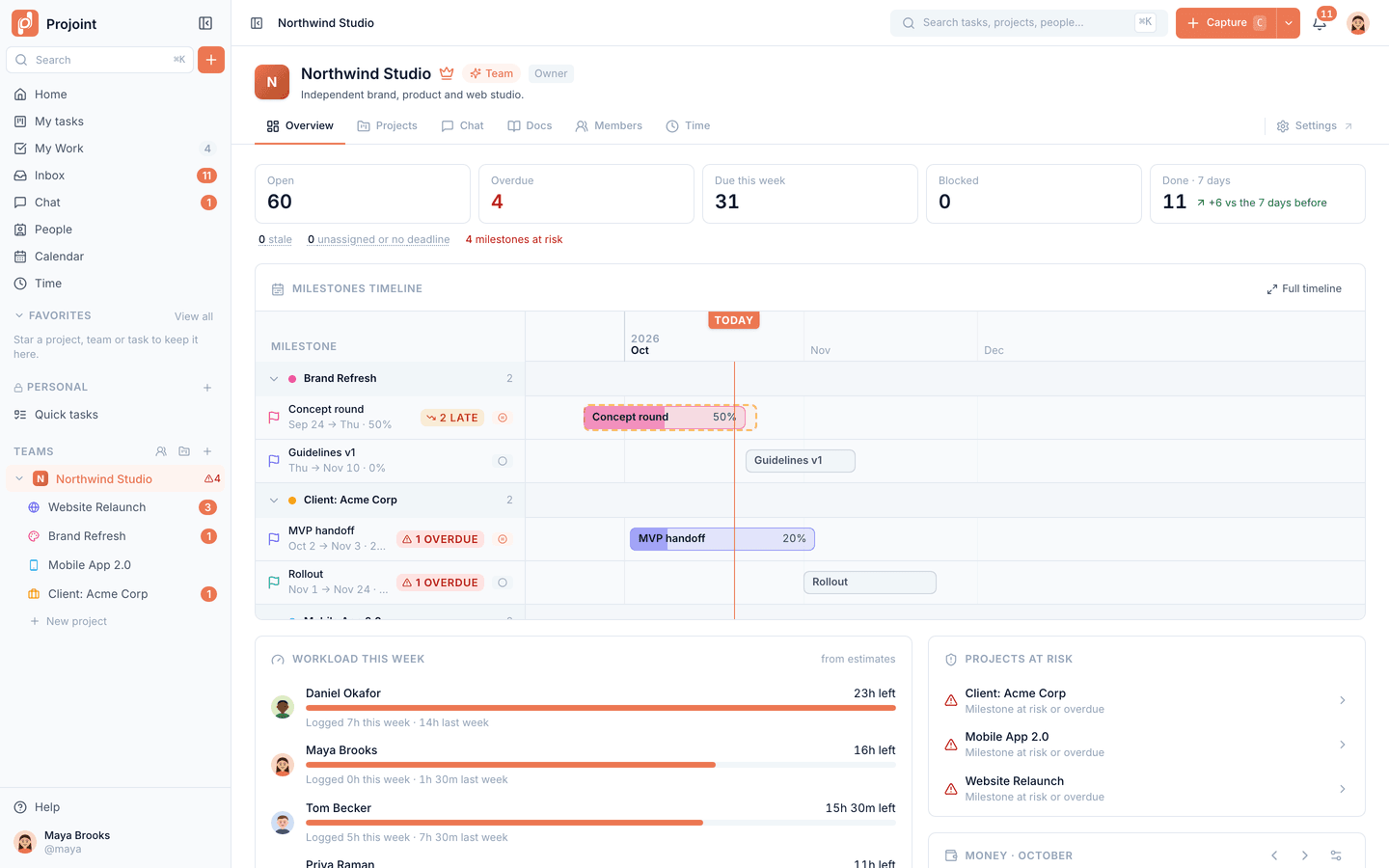Expand the Mobile App 2.0 at-risk project chevron
The width and height of the screenshot is (1389, 868).
point(1343,745)
